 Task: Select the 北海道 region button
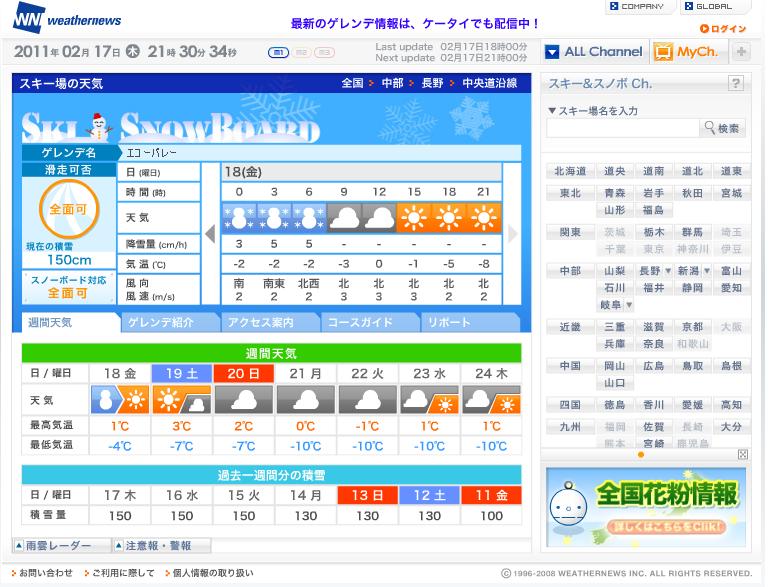(x=570, y=171)
